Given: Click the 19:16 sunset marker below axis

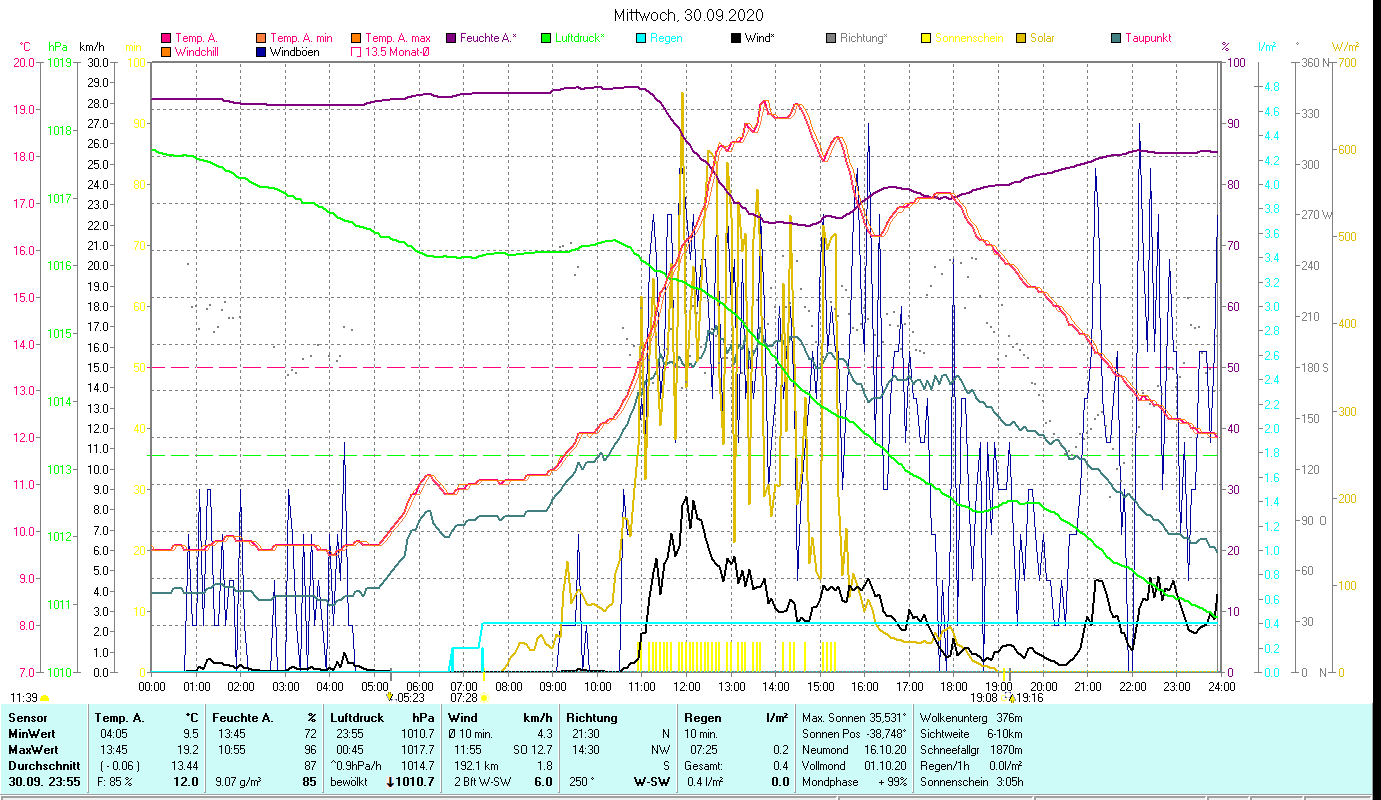Looking at the screenshot, I should (x=1028, y=698).
